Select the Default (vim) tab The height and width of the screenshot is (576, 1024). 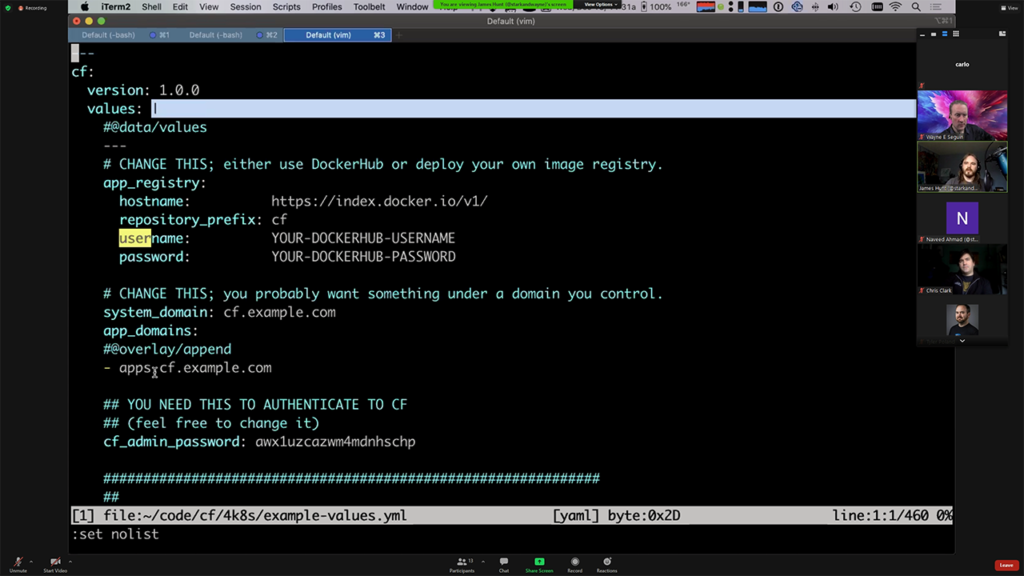tap(338, 35)
